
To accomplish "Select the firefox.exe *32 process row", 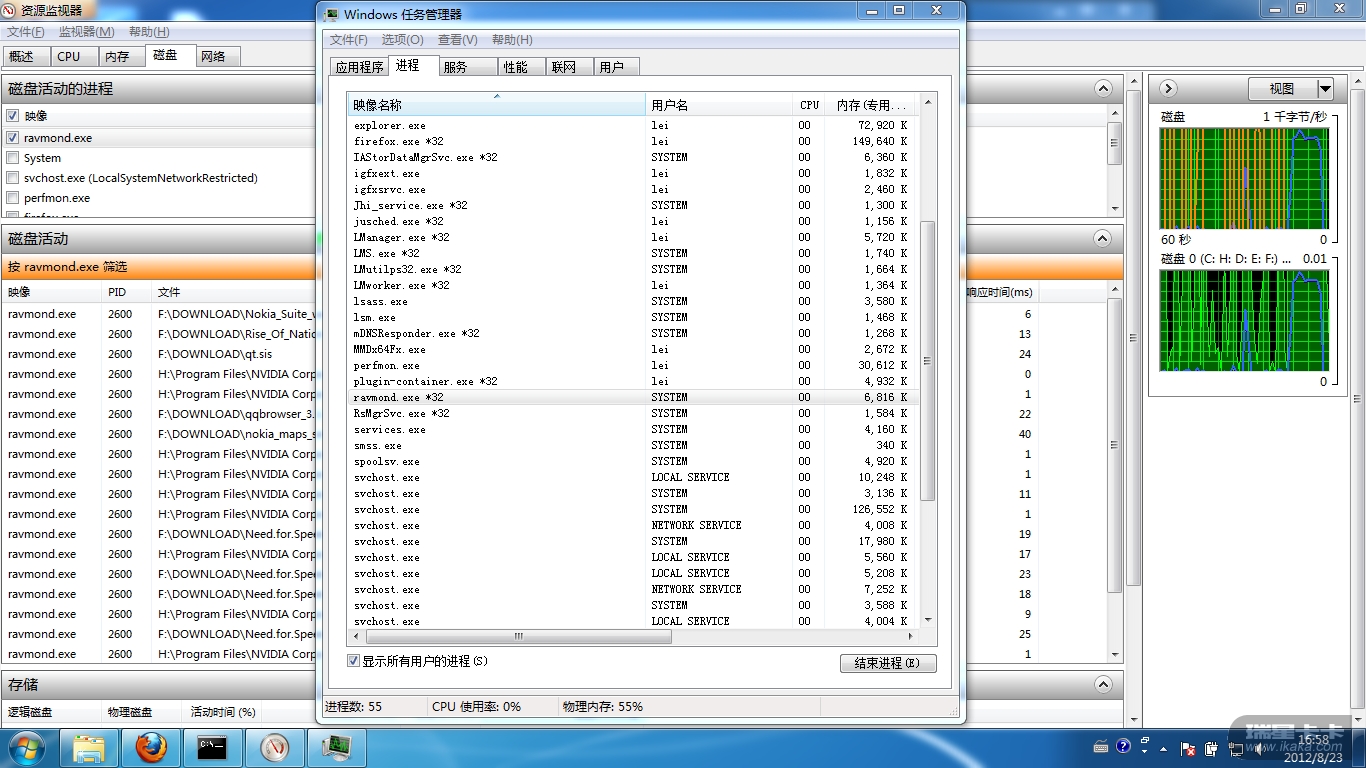I will (x=633, y=141).
